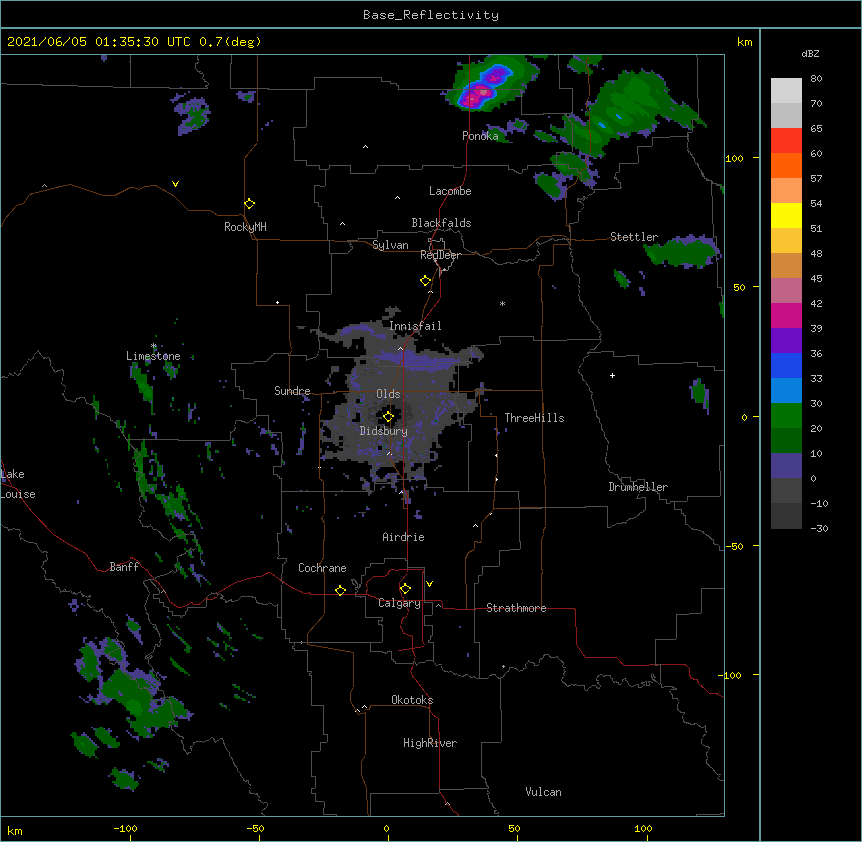The height and width of the screenshot is (842, 862).
Task: Click the yellow diamond marker above Calgary label
Action: tap(405, 589)
